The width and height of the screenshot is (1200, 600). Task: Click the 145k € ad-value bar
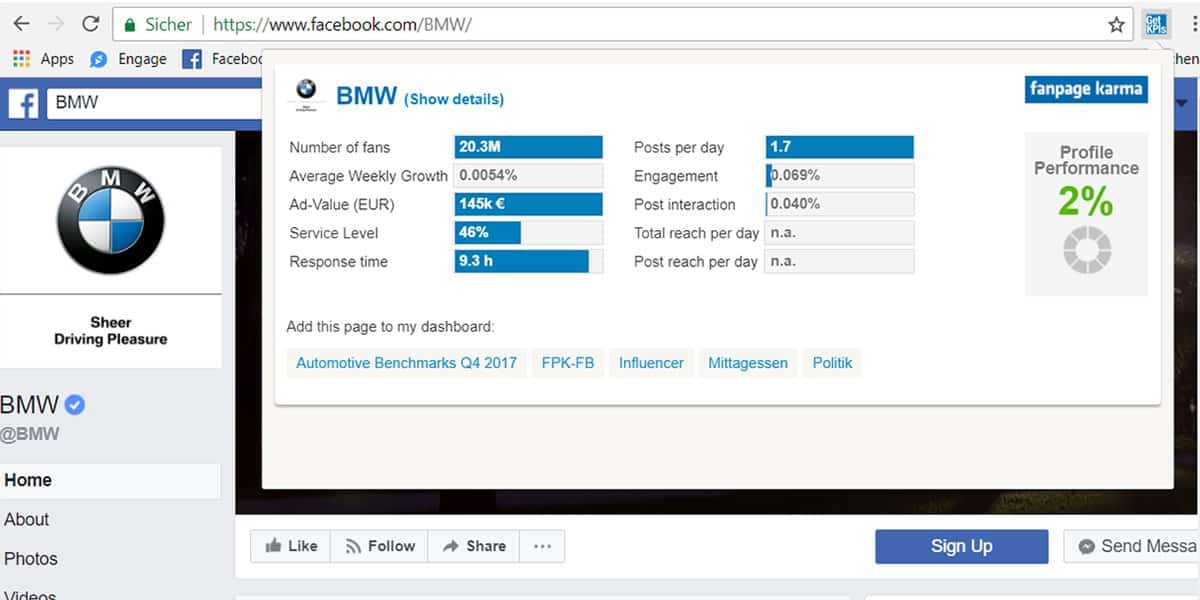click(x=529, y=204)
